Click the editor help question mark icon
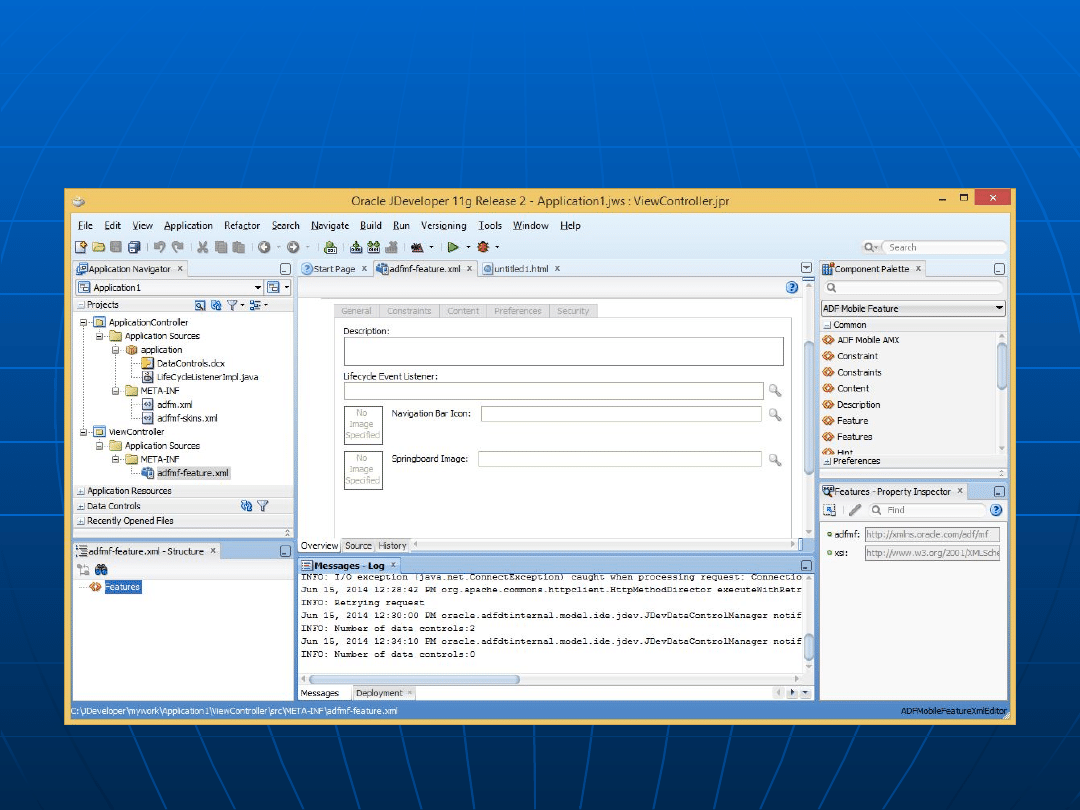The height and width of the screenshot is (810, 1080). 791,287
